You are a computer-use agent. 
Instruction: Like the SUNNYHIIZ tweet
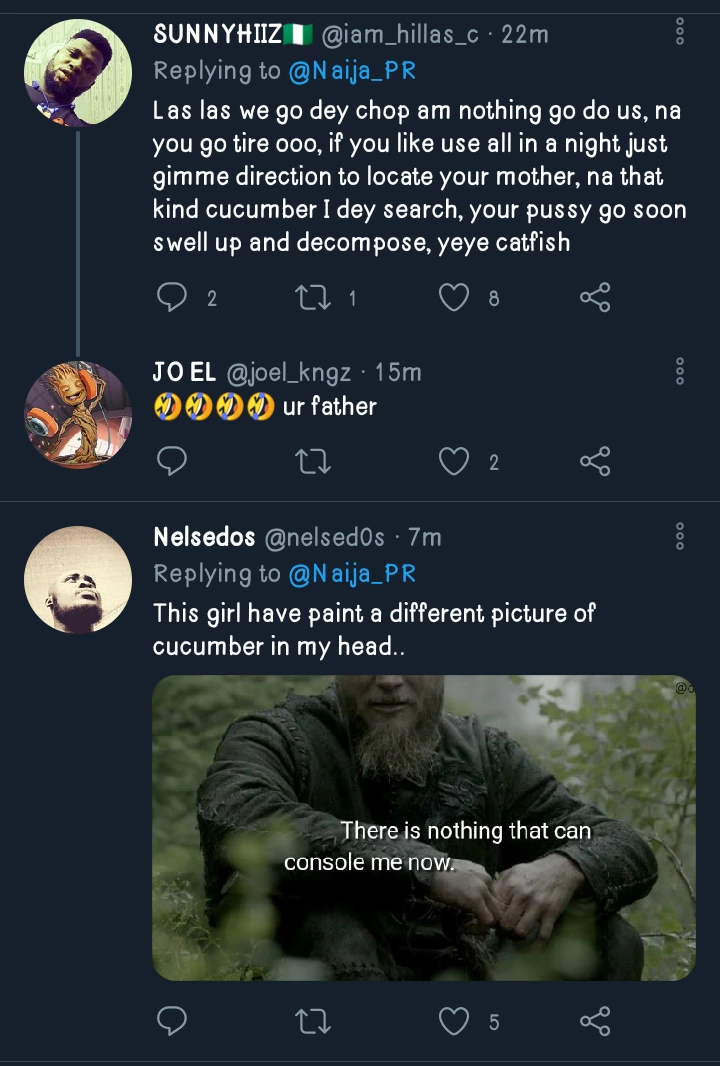click(x=455, y=297)
